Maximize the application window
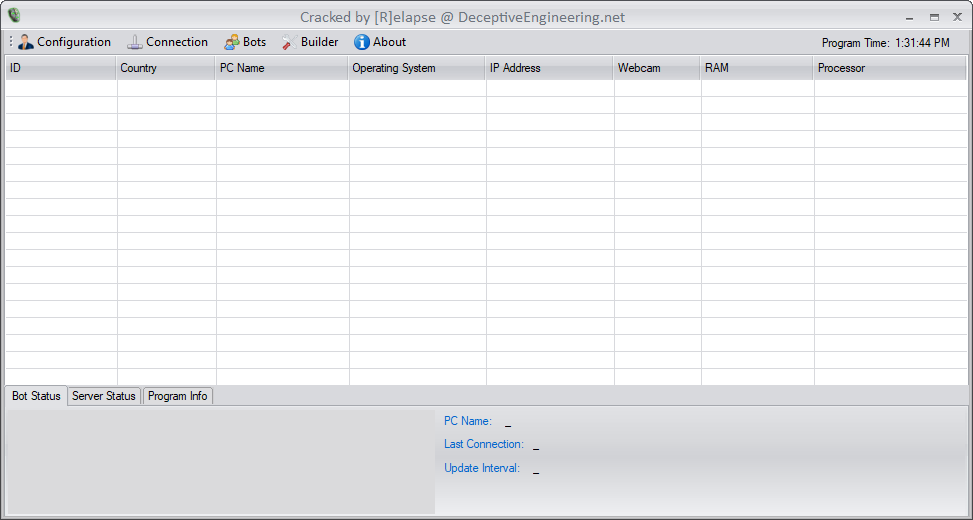Screen dimensions: 973x520 pos(934,17)
